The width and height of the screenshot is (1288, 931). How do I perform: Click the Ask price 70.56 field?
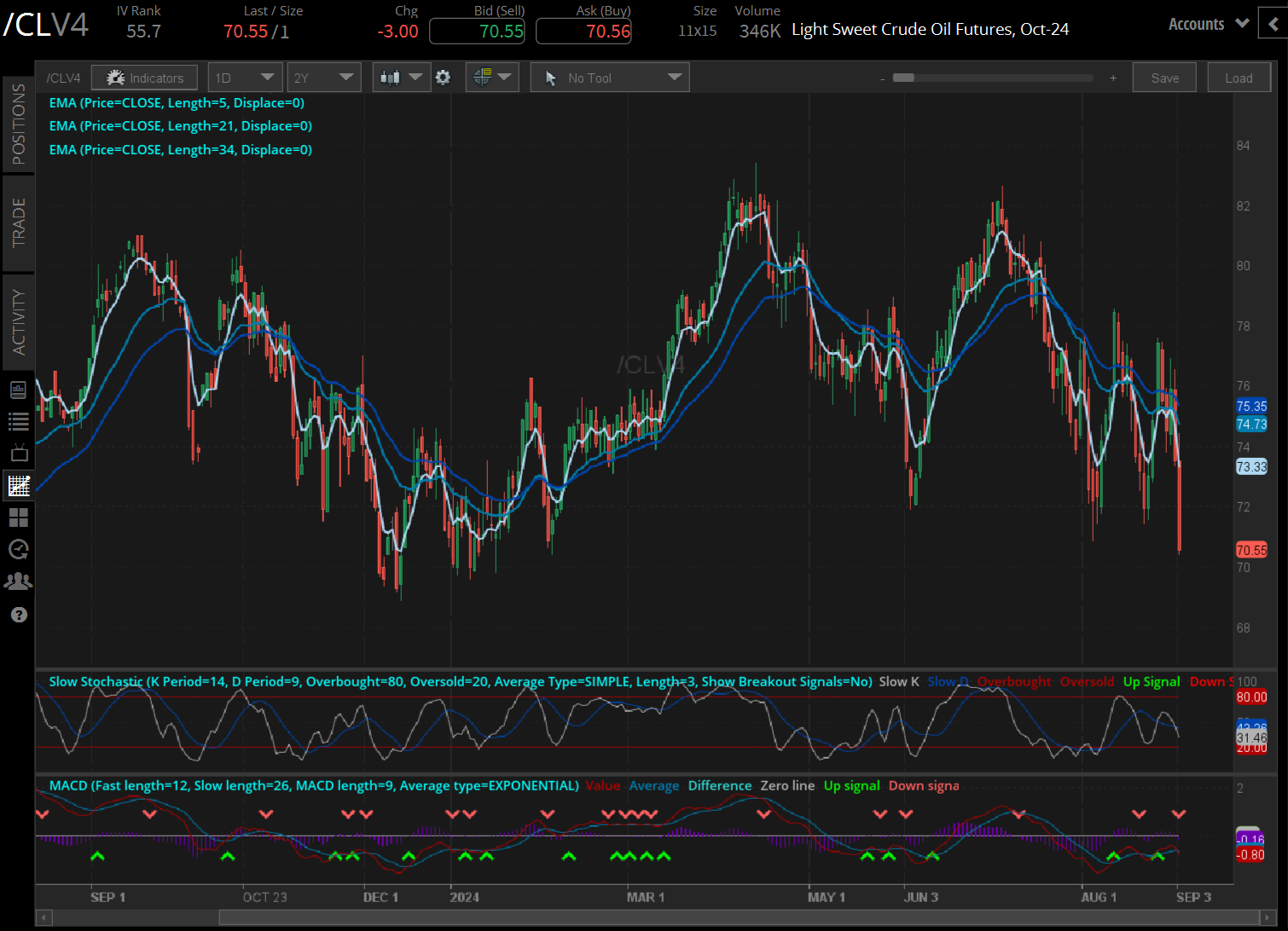point(583,31)
